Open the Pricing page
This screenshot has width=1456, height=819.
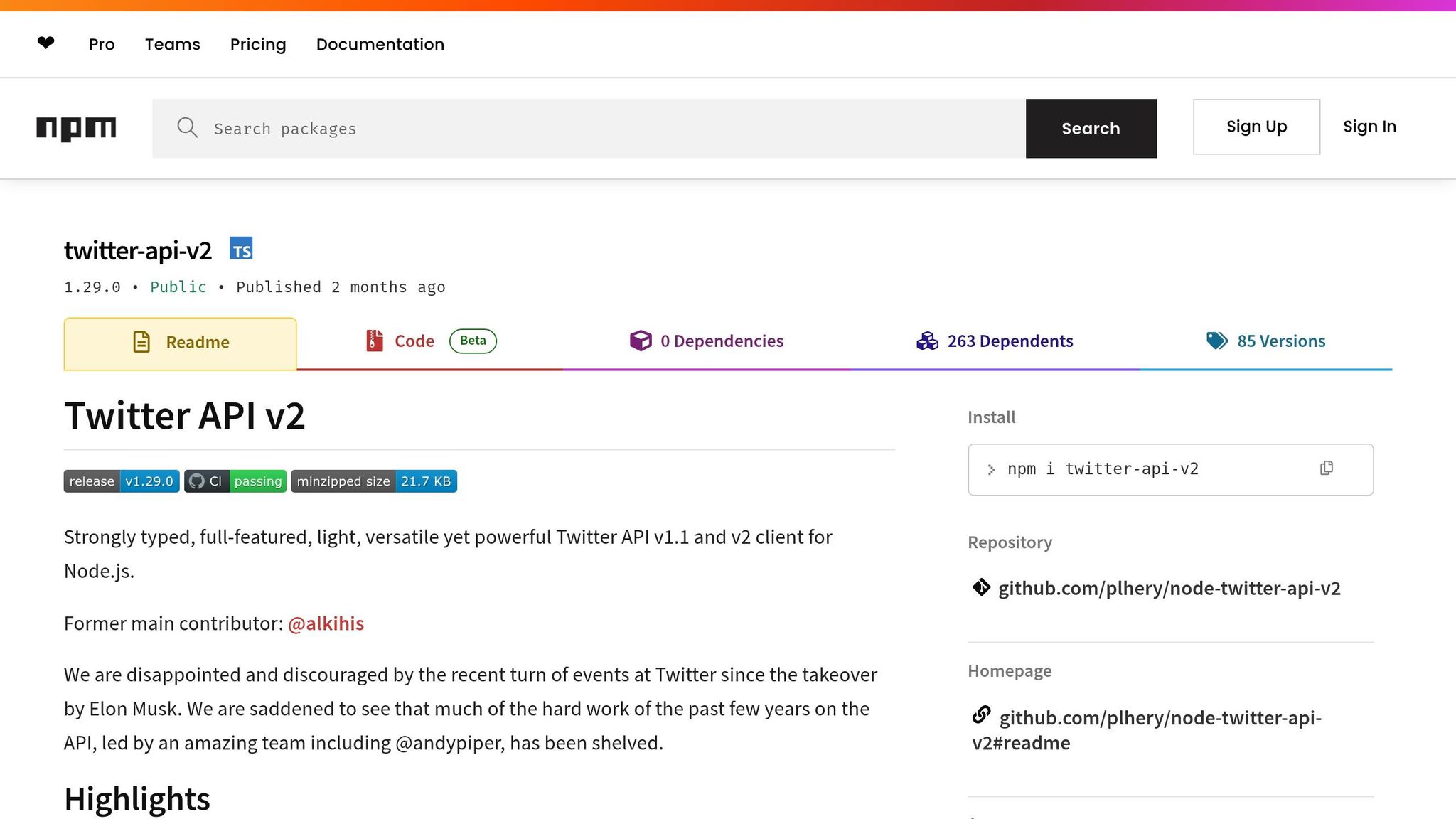[257, 44]
